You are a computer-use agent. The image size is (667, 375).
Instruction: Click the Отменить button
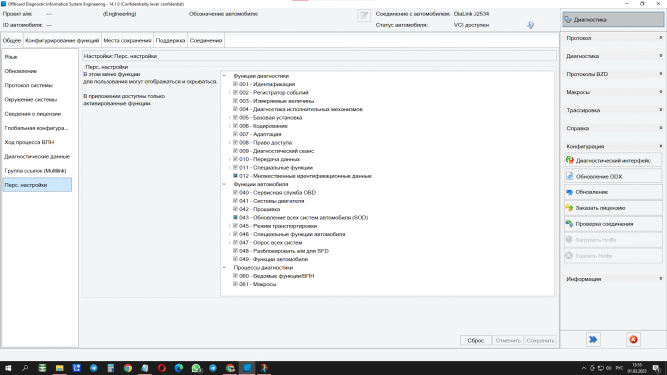point(508,340)
